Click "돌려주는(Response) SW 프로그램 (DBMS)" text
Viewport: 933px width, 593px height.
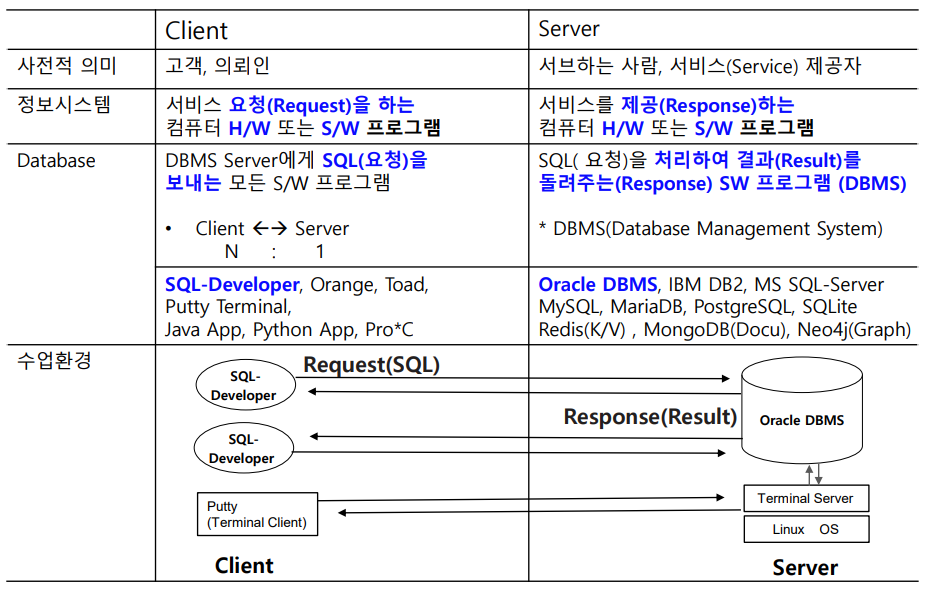click(x=722, y=183)
